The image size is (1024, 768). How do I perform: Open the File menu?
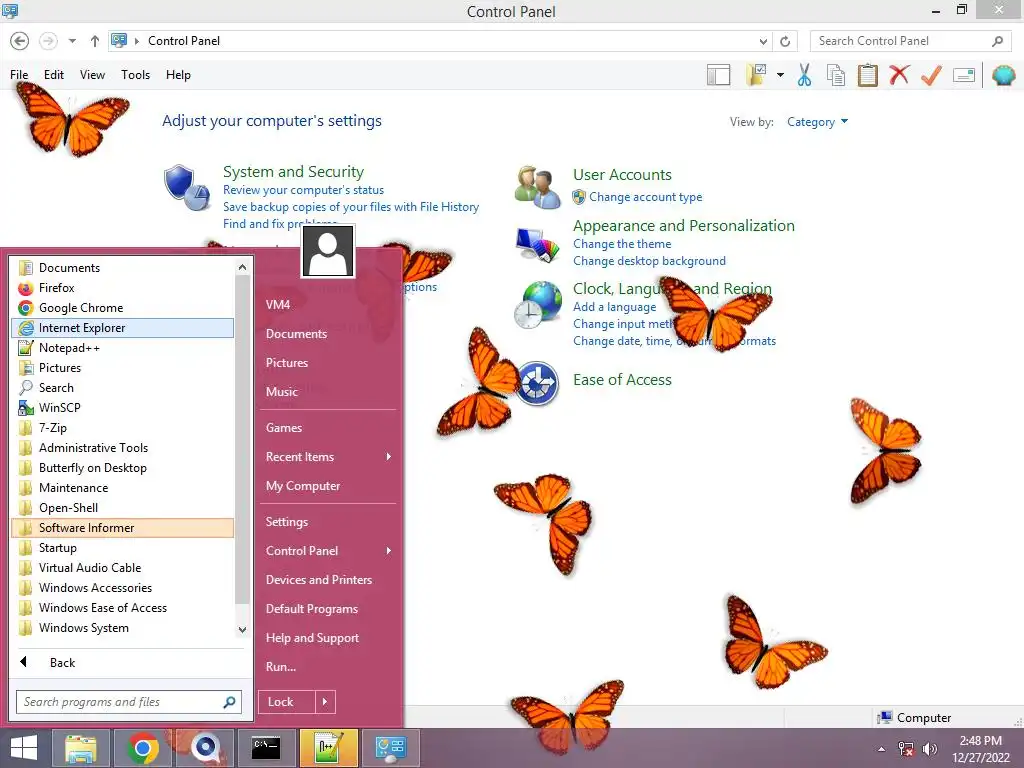point(19,74)
